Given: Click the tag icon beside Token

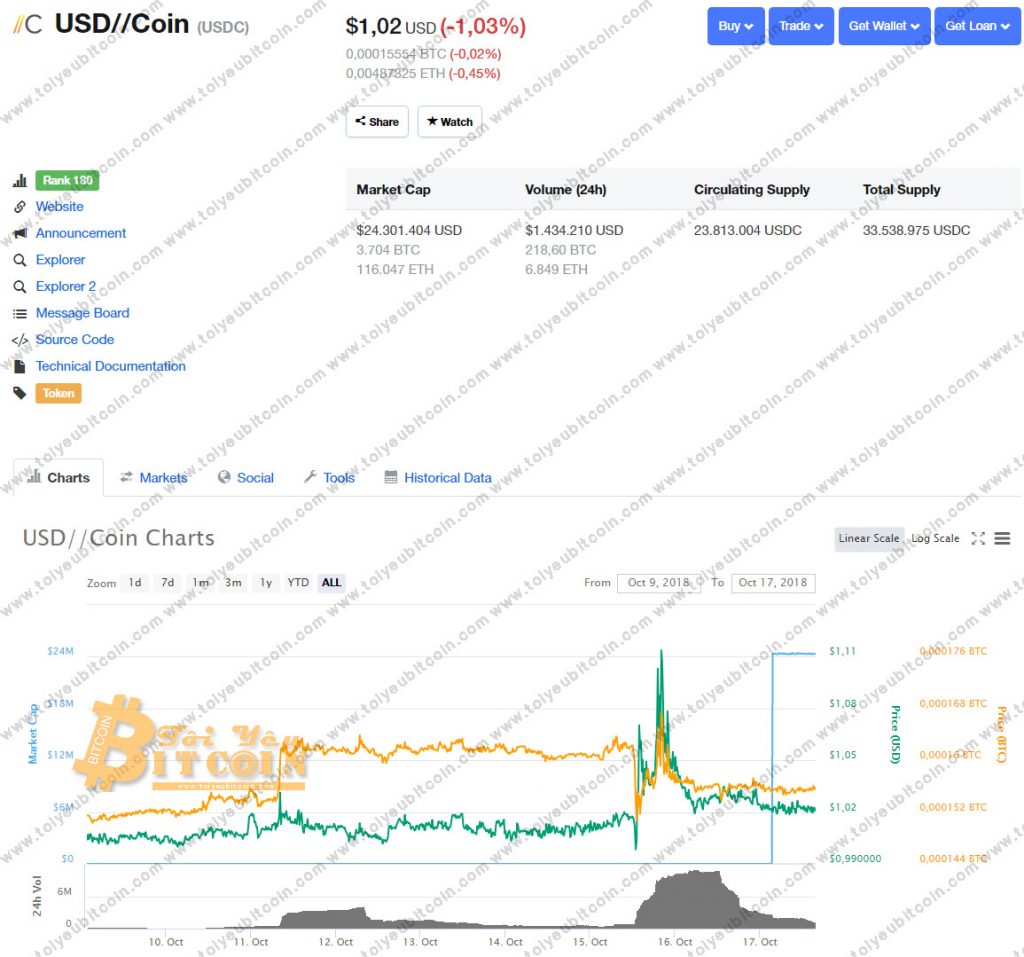Looking at the screenshot, I should pos(20,393).
